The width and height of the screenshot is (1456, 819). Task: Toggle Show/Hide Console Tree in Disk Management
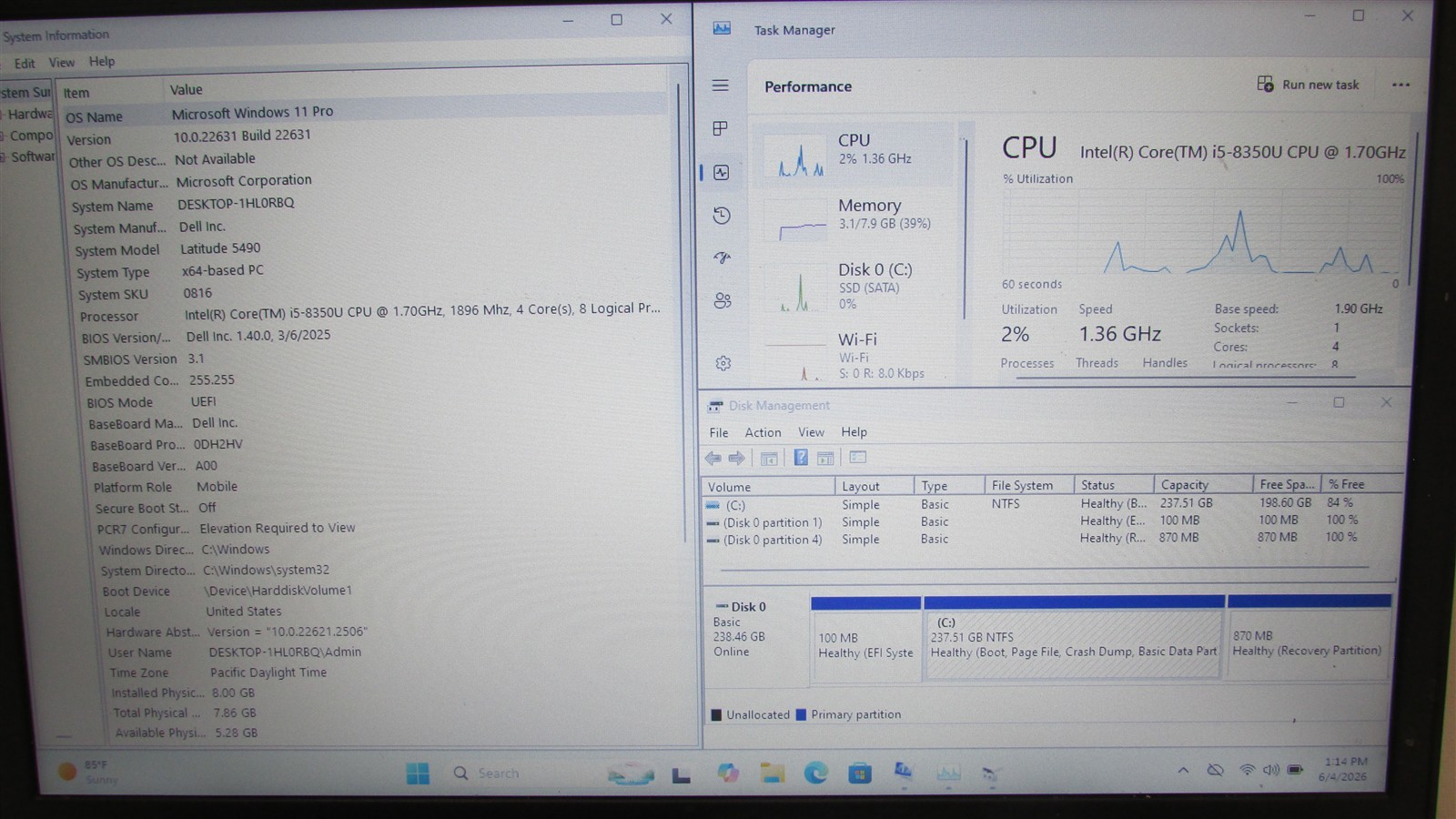(x=769, y=458)
